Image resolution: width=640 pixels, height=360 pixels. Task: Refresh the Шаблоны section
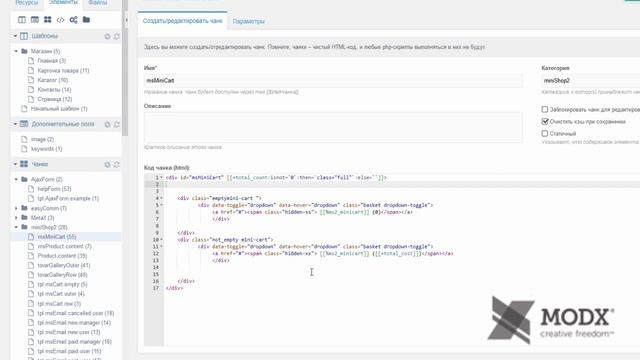click(x=116, y=36)
